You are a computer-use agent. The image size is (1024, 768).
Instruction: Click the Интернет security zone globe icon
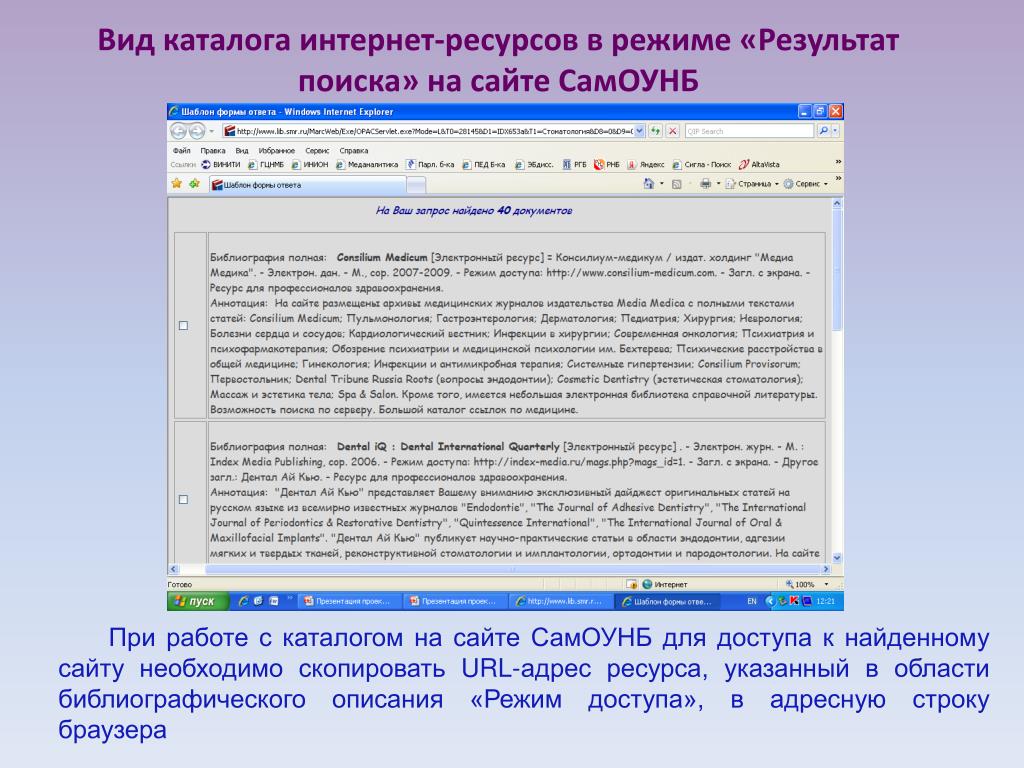(647, 584)
